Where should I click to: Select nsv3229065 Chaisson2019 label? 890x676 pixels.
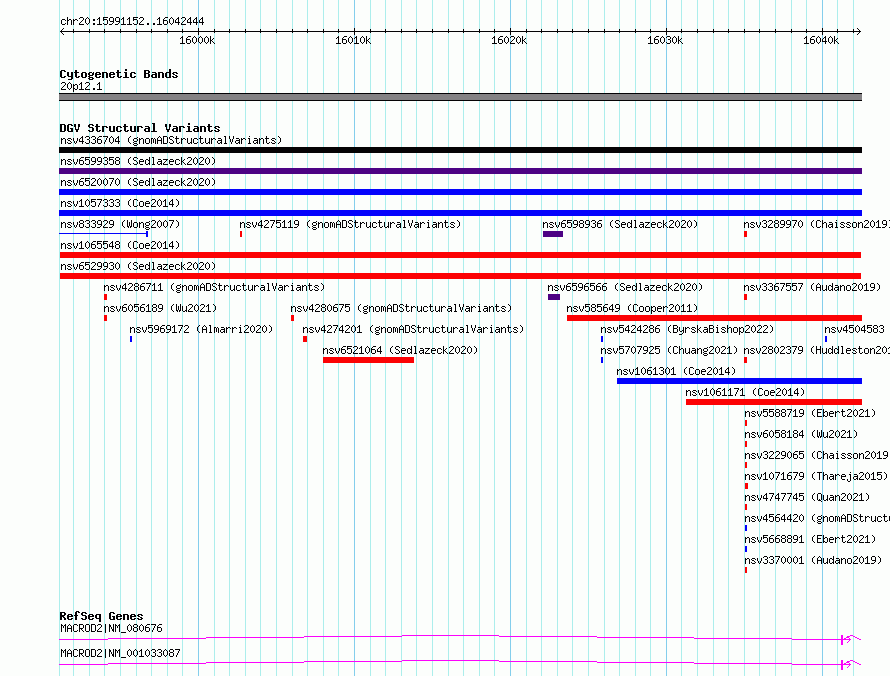pos(816,455)
